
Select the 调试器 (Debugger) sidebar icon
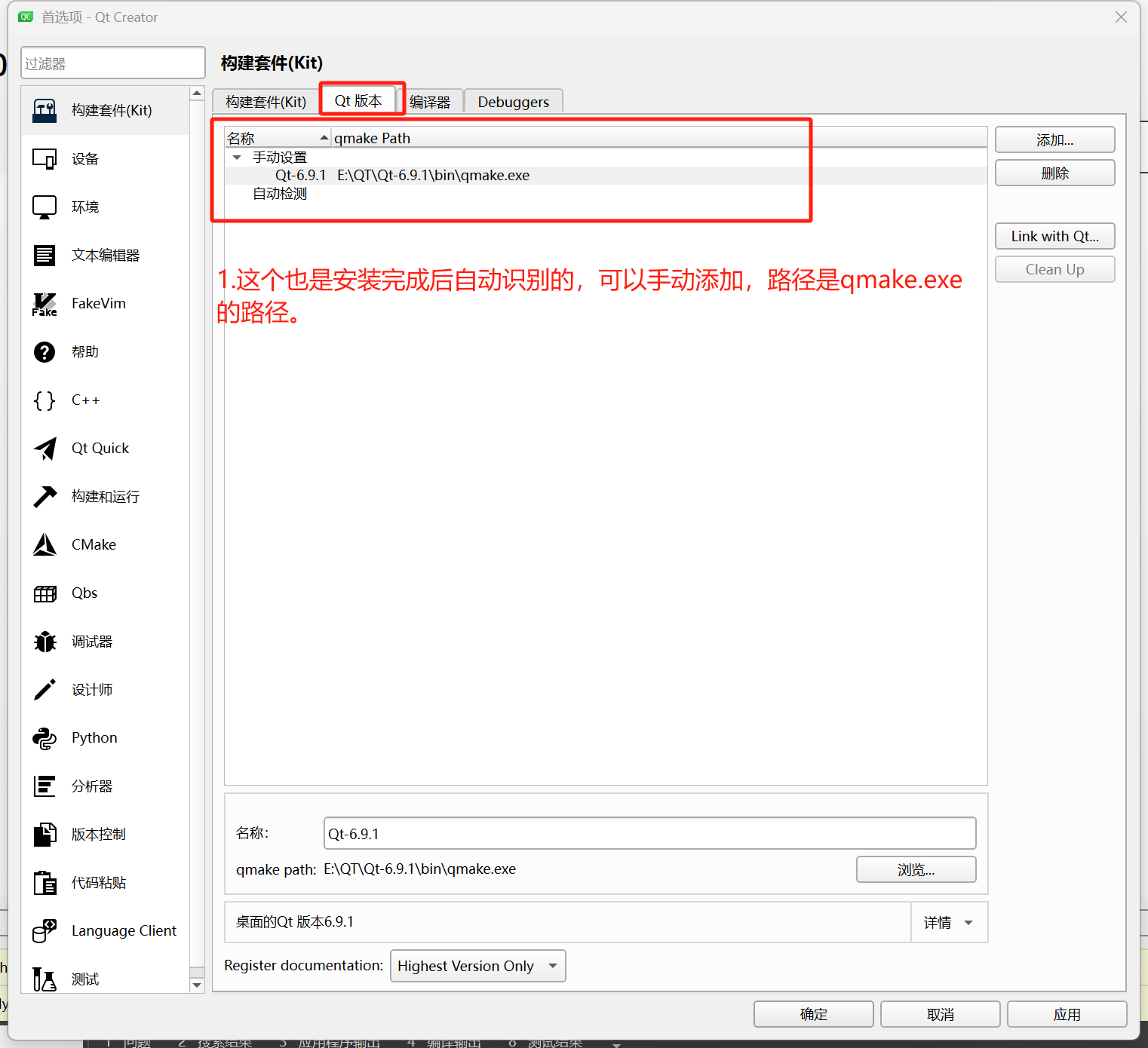tap(92, 641)
